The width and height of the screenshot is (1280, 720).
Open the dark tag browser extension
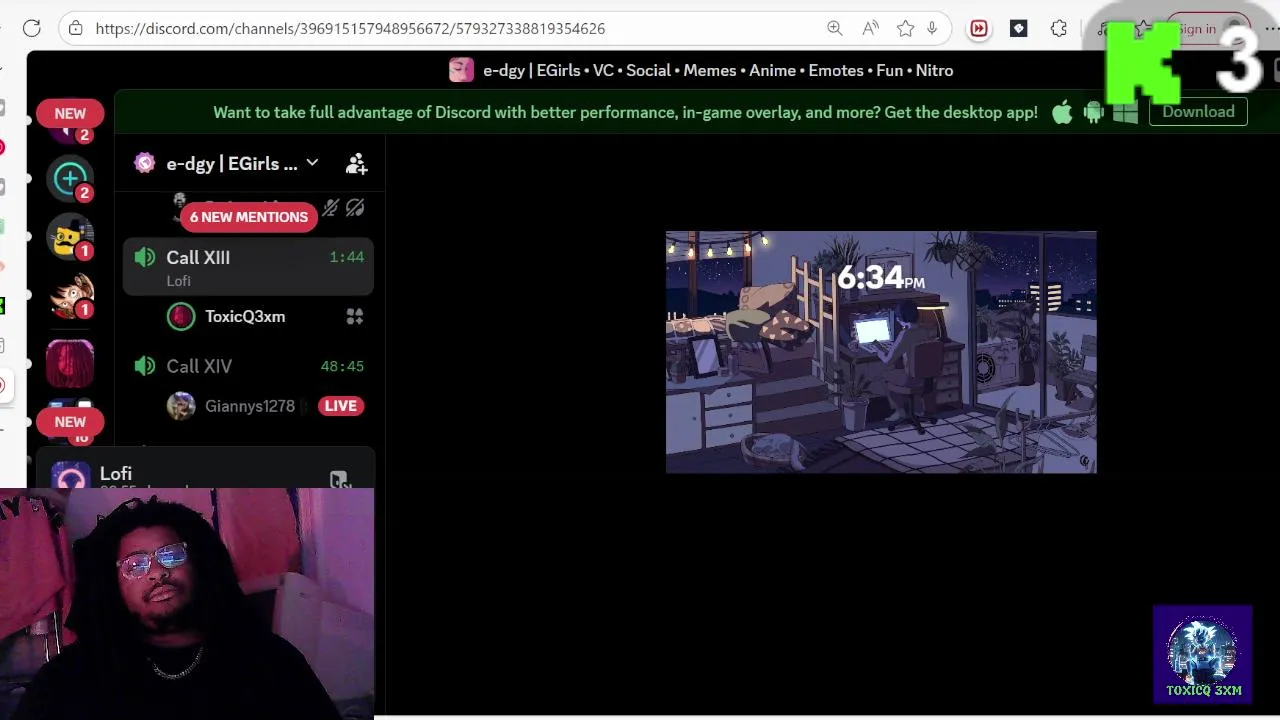1019,29
